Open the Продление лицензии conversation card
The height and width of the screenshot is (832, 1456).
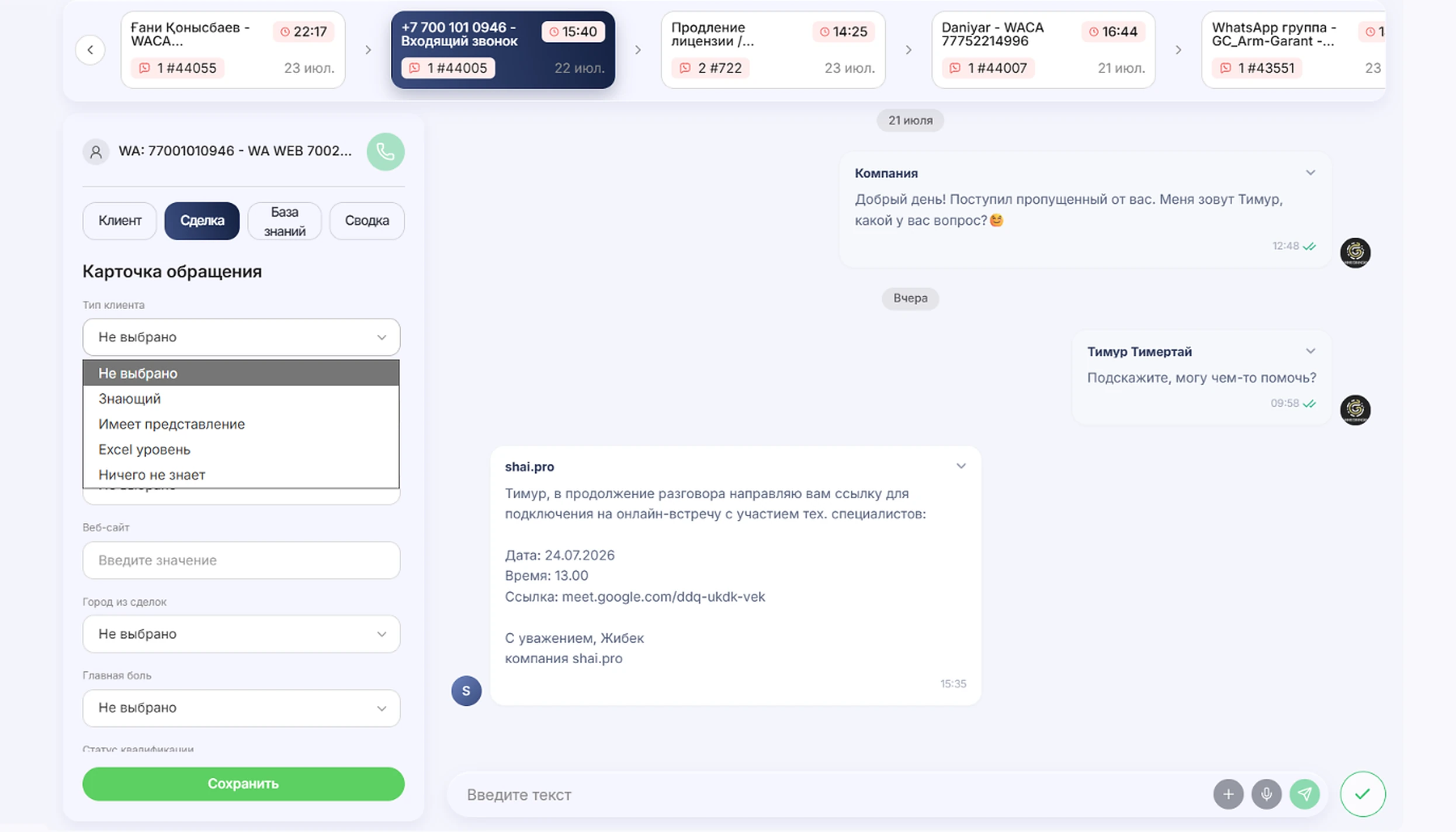[773, 50]
